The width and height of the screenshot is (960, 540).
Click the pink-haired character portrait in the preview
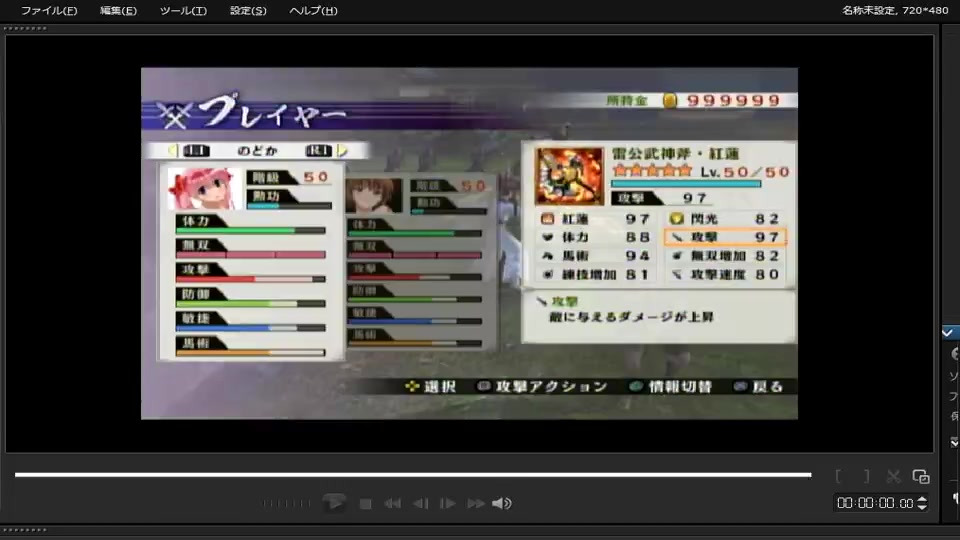click(x=204, y=189)
